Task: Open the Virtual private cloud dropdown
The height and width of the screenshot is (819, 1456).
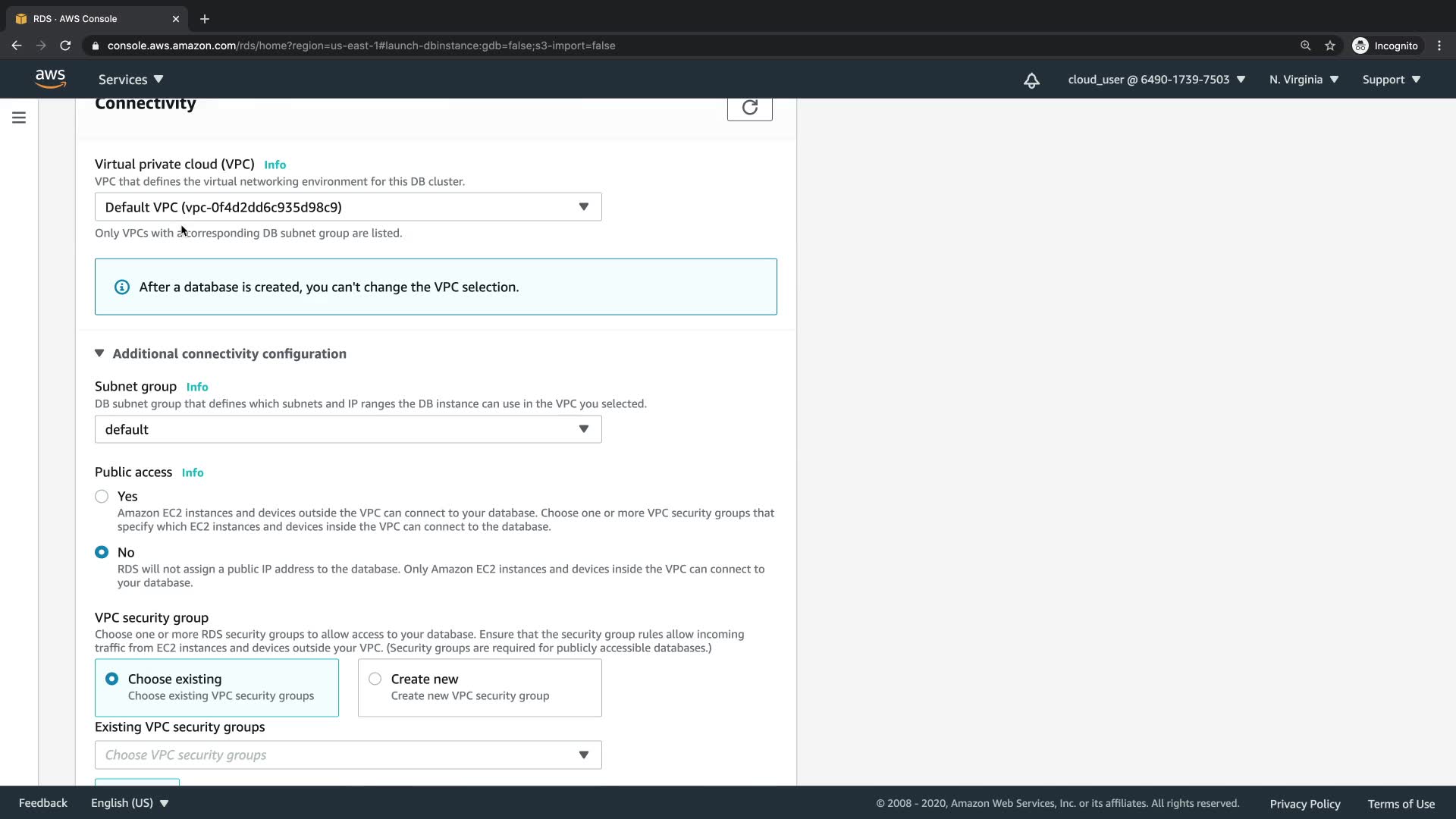Action: coord(348,207)
